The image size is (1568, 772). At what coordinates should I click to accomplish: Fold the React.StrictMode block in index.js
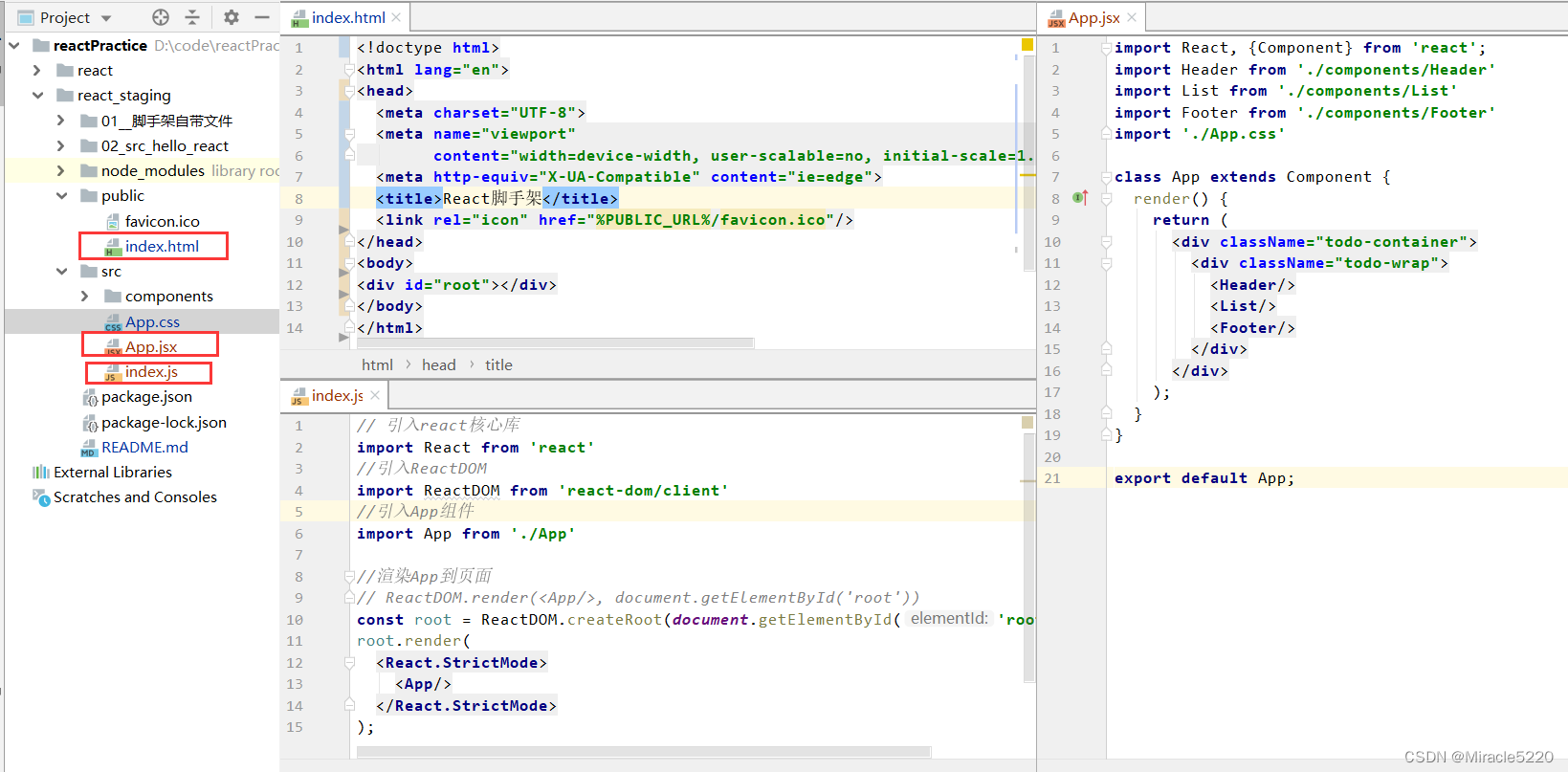coord(349,663)
